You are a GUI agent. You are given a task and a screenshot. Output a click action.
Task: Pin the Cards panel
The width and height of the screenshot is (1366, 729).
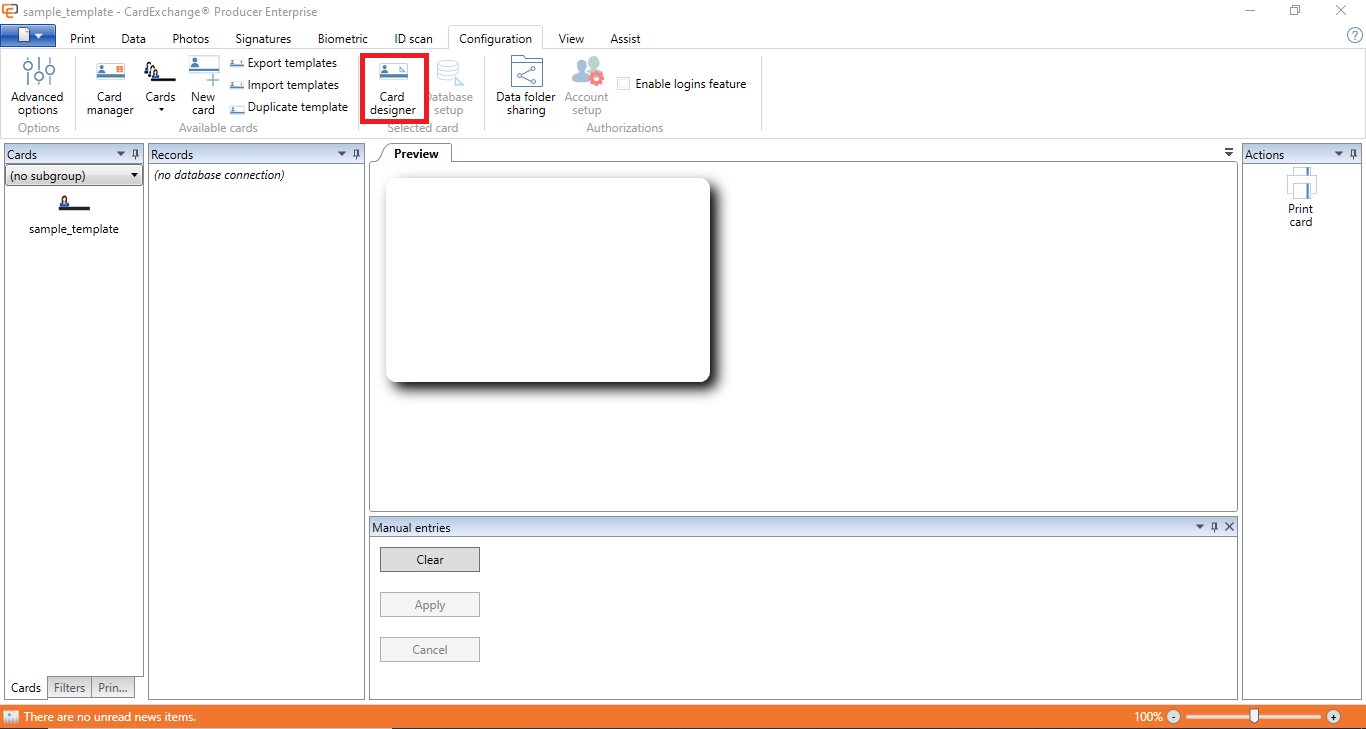136,154
